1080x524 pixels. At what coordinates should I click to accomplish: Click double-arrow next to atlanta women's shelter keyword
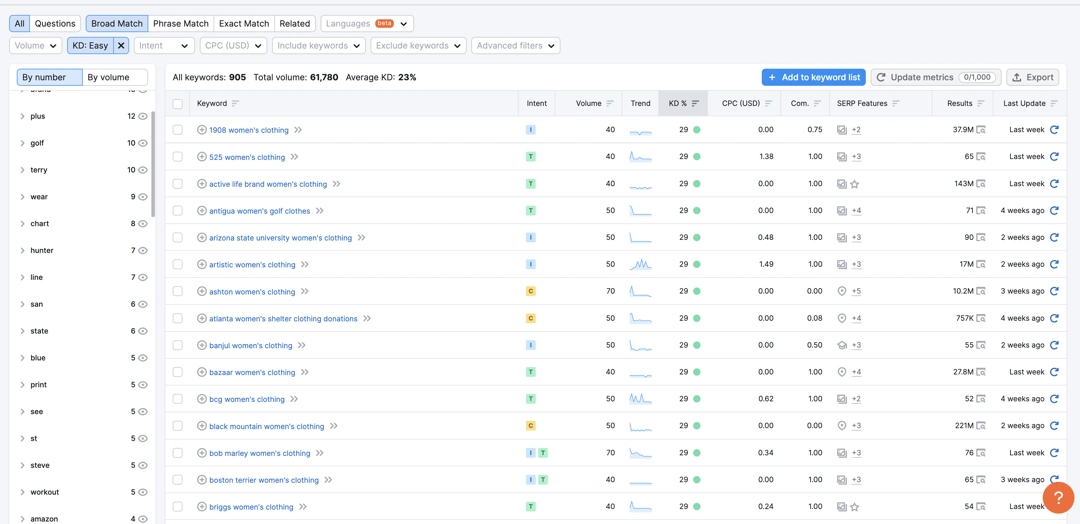(367, 318)
